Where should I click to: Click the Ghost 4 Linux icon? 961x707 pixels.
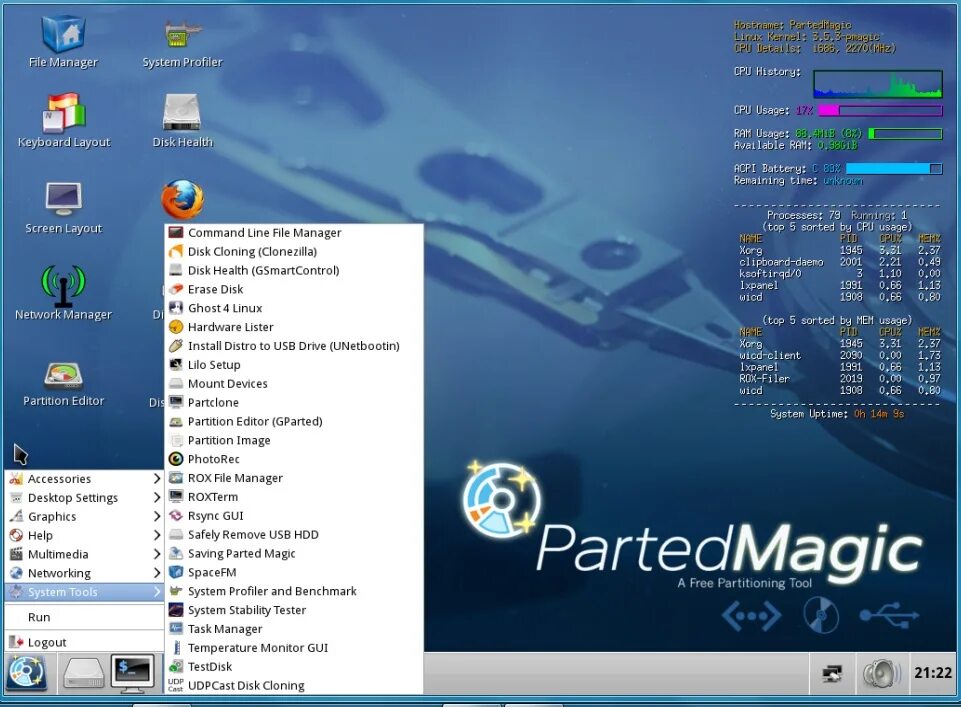[176, 308]
